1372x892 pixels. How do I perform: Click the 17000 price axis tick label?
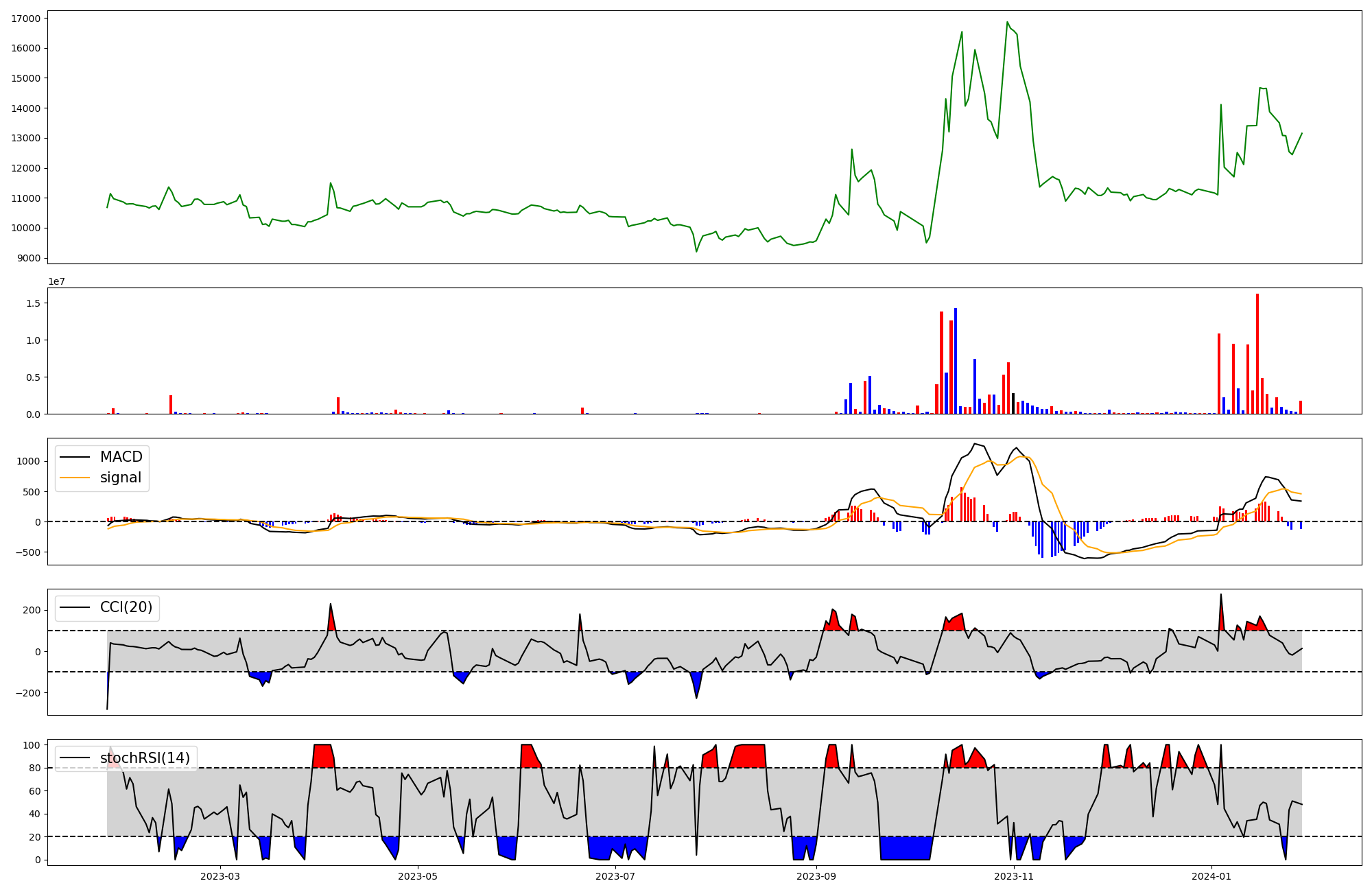(x=25, y=19)
